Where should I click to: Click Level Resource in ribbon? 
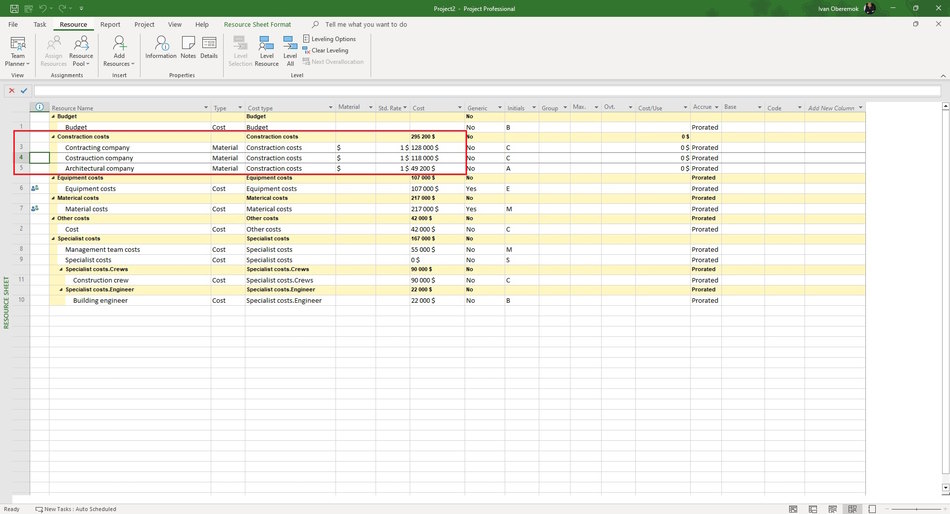[267, 51]
